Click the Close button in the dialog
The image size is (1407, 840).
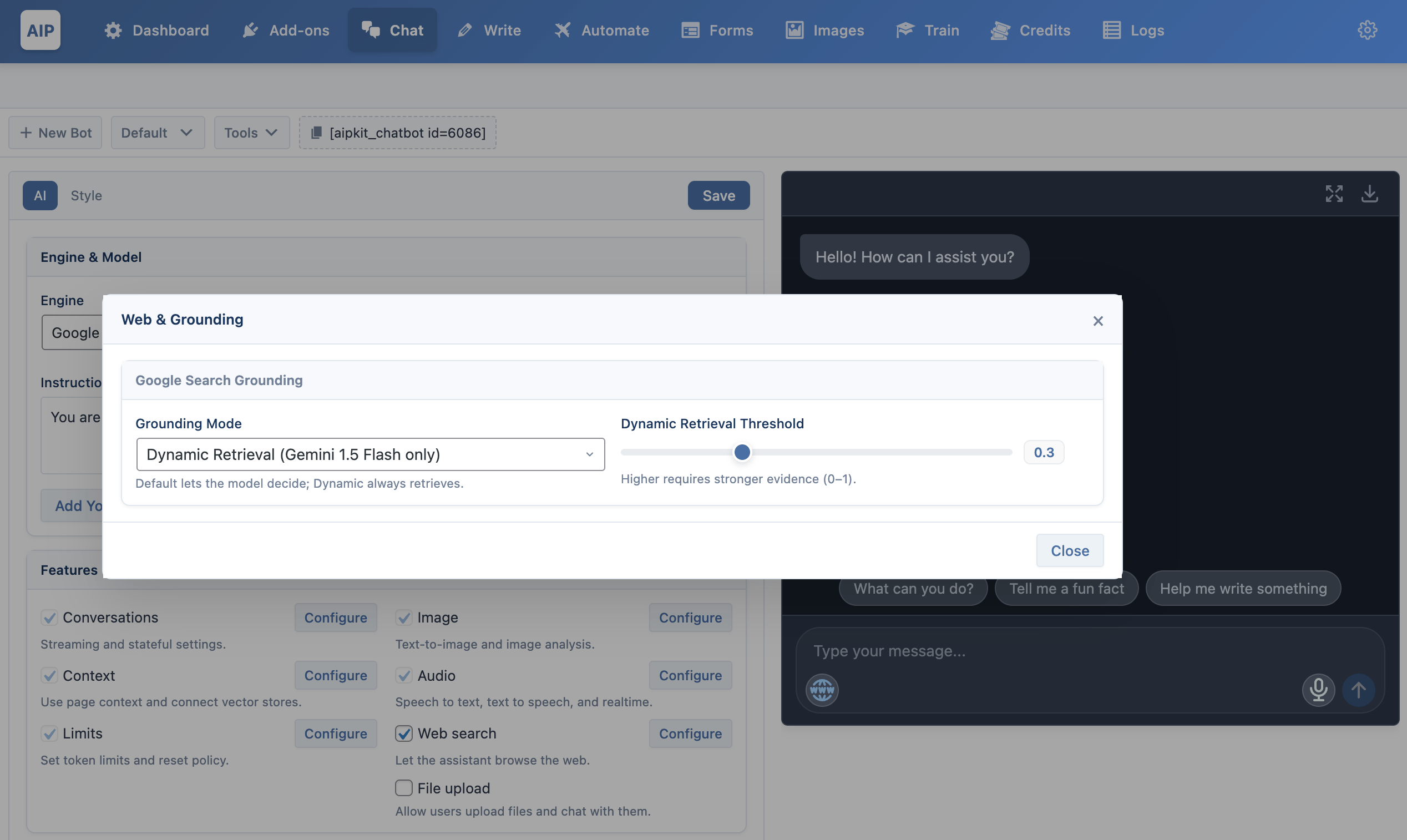[1070, 551]
